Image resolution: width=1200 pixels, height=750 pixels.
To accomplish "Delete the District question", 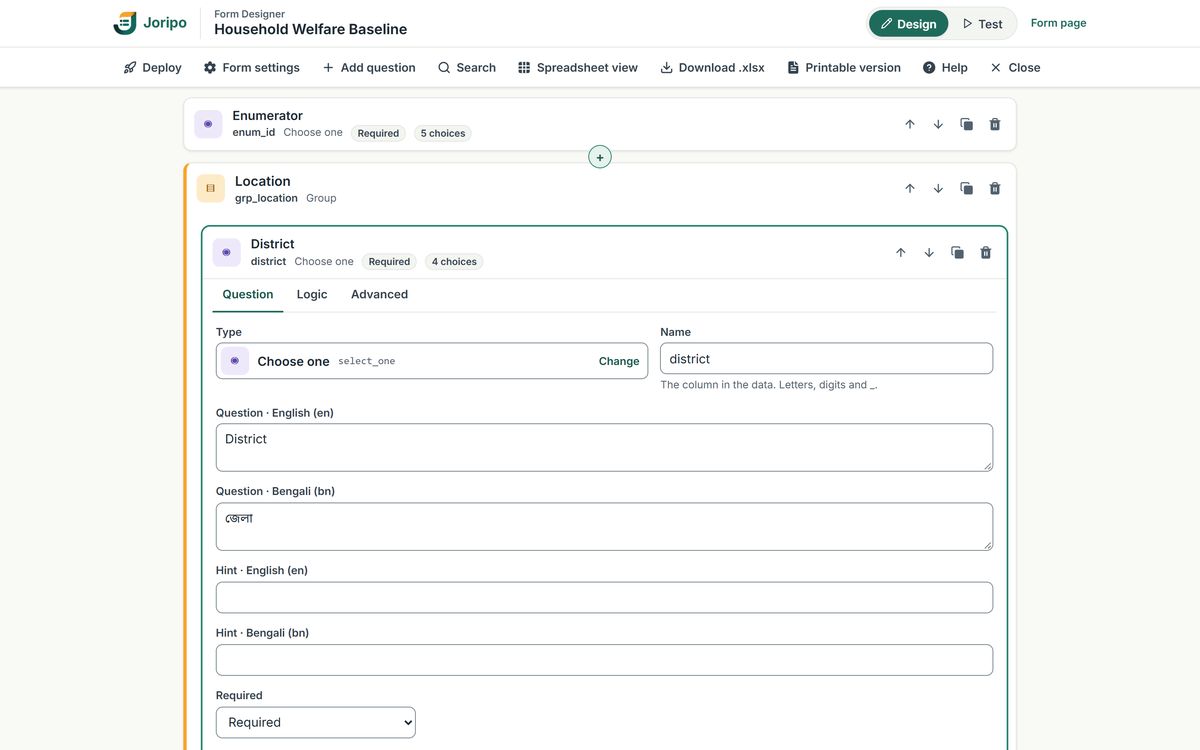I will tap(986, 252).
